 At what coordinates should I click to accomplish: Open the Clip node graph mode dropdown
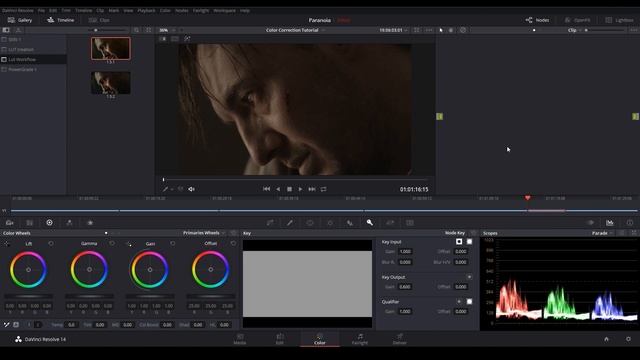tap(574, 30)
